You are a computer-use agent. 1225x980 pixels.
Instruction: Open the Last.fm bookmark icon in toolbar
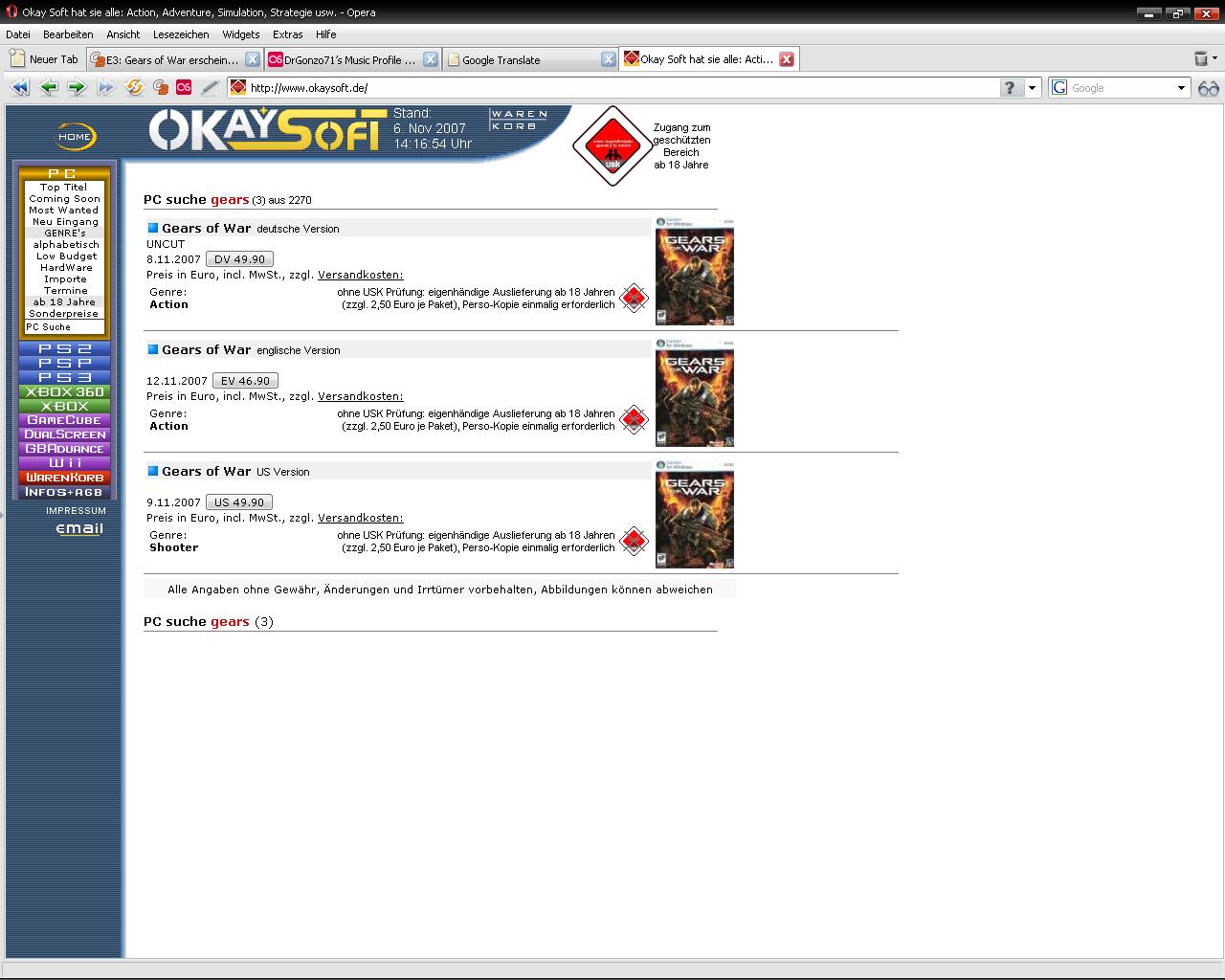point(184,87)
